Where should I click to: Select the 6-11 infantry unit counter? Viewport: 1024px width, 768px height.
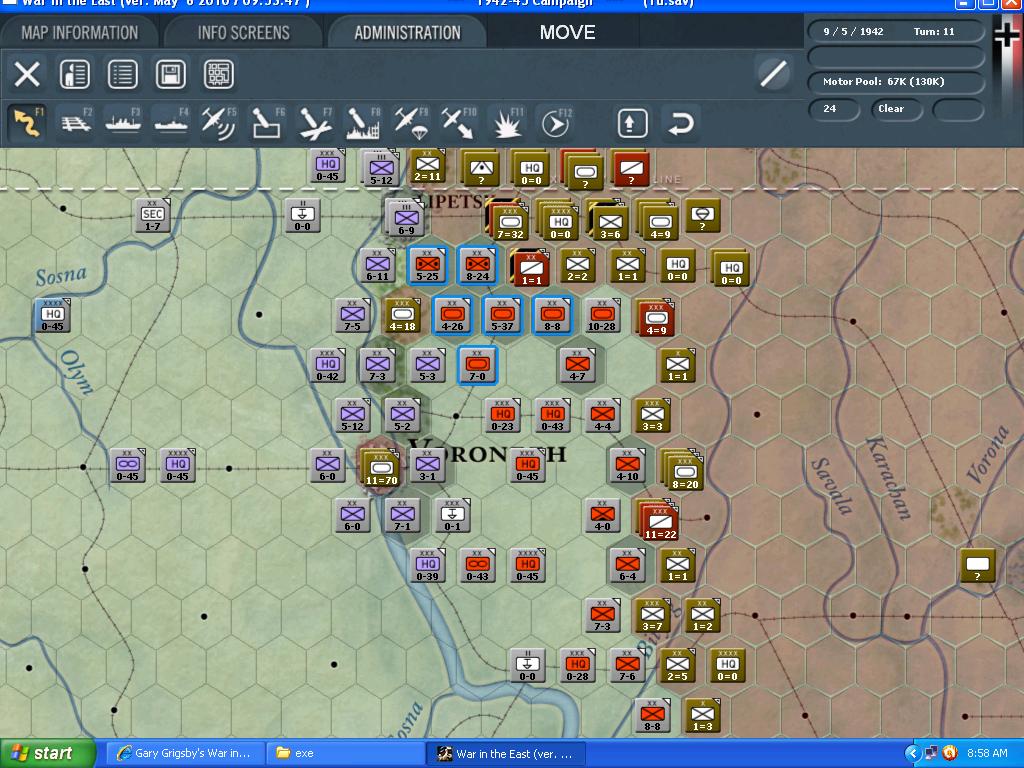tap(377, 266)
